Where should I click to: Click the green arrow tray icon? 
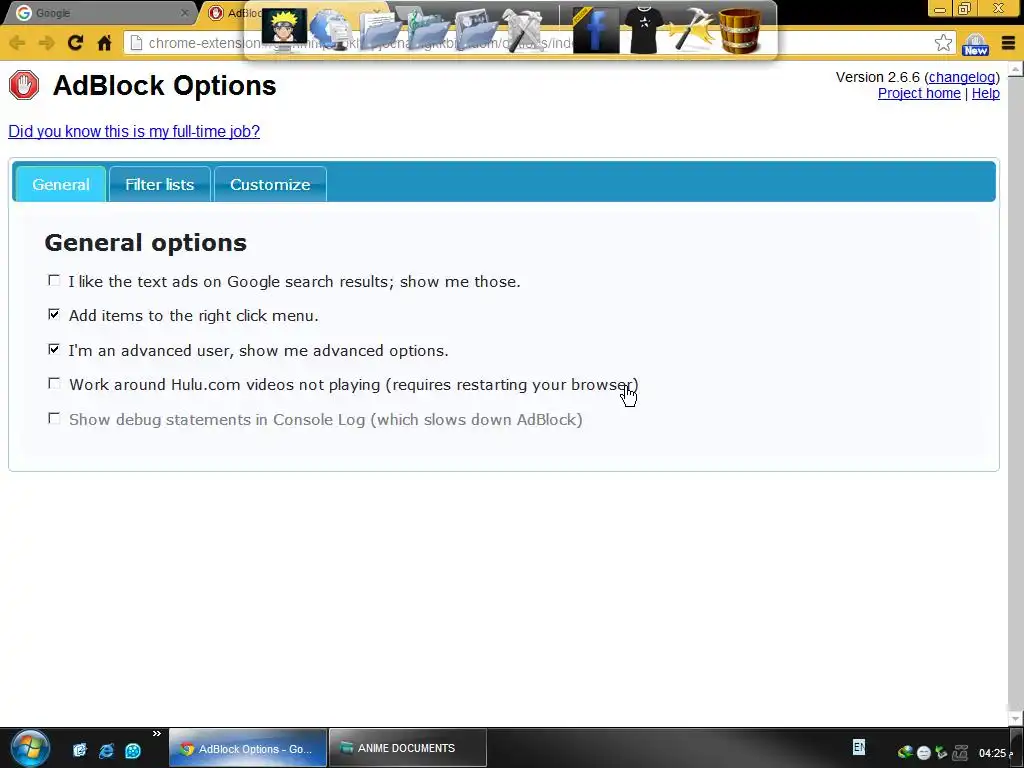(941, 752)
